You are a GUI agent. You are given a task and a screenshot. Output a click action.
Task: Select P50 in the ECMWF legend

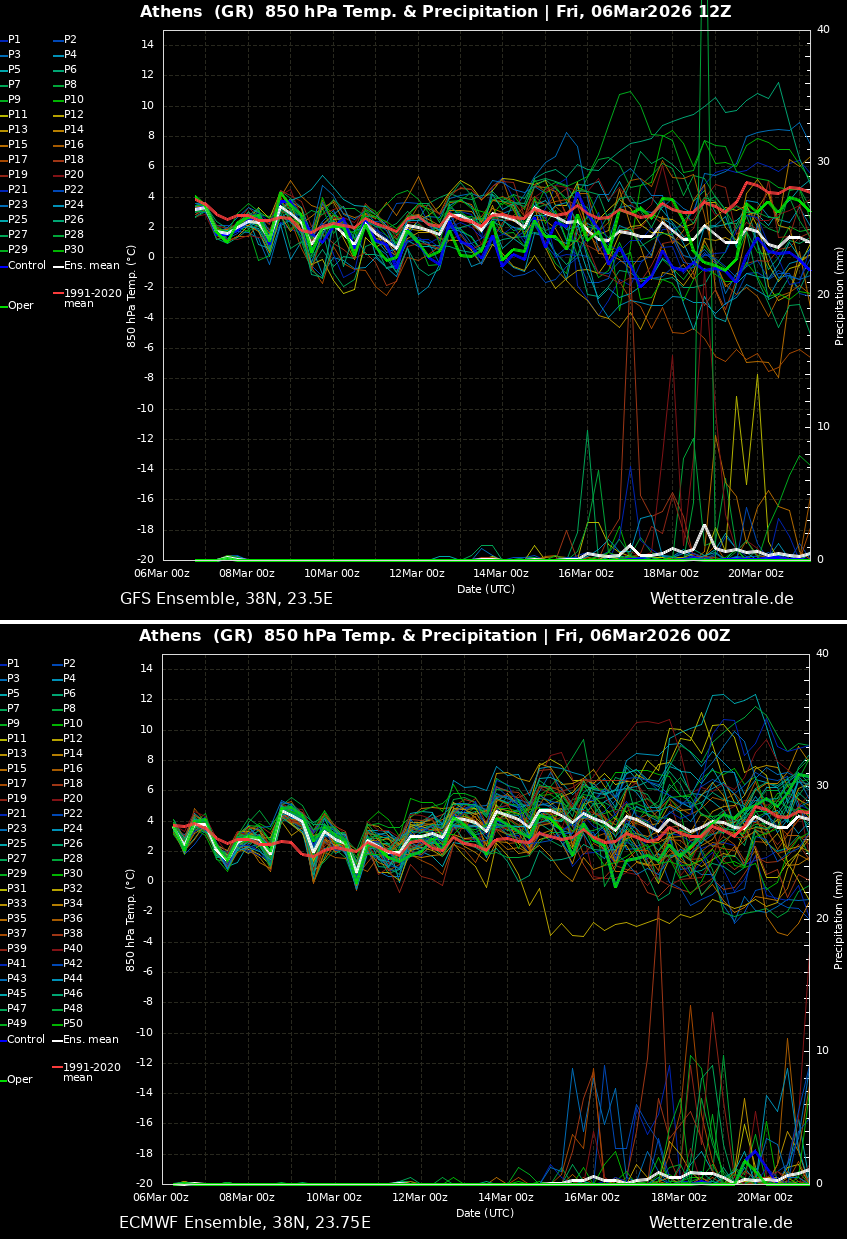(73, 1024)
